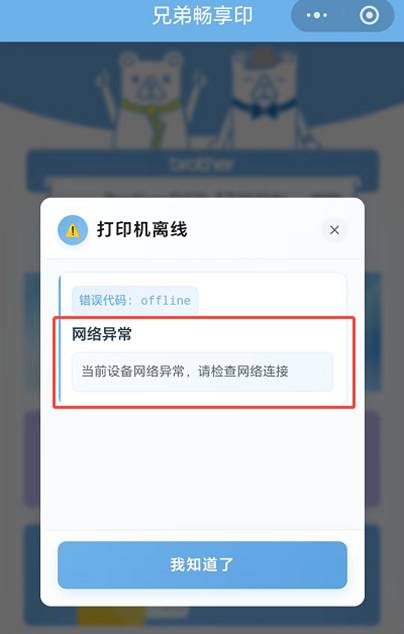Tap the 请检查网络连接 message box
404x634 pixels.
[203, 372]
